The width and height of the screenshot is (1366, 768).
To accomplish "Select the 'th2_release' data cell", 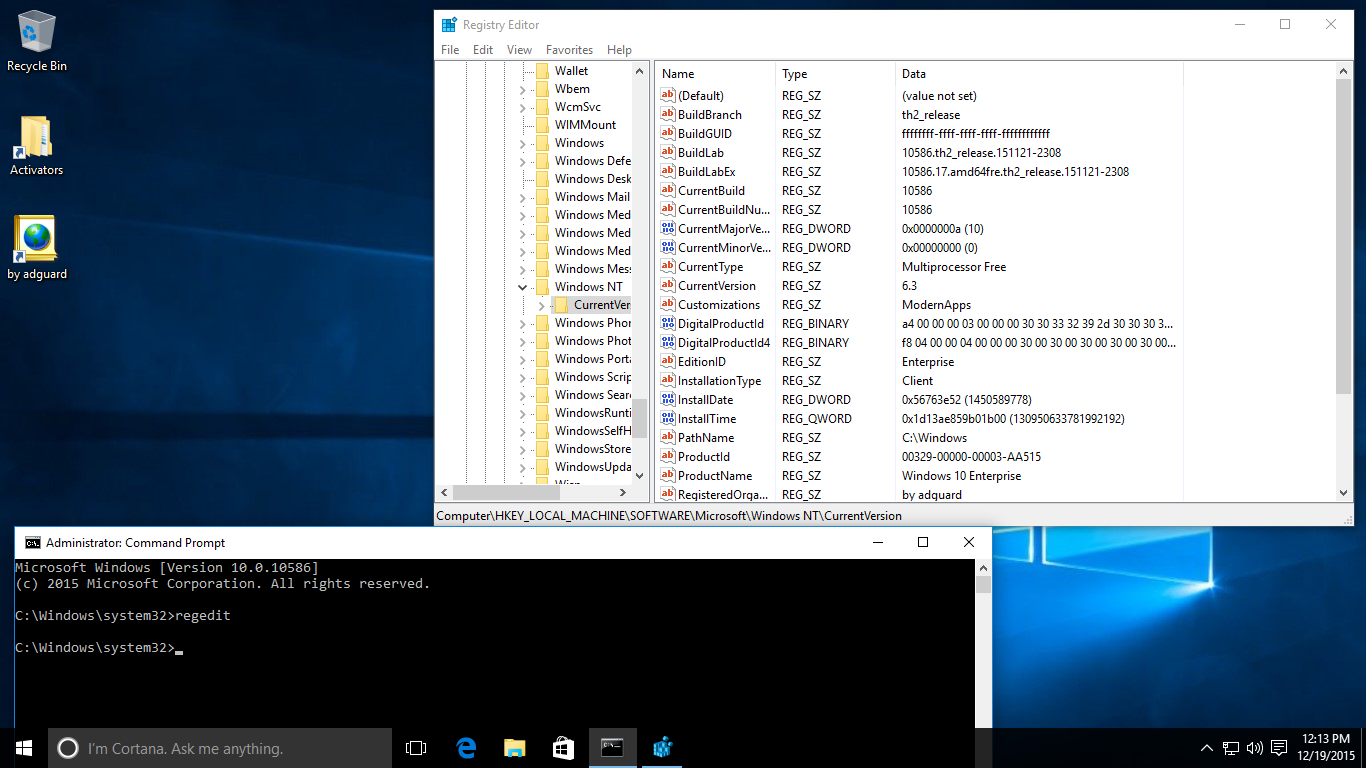I will (931, 115).
